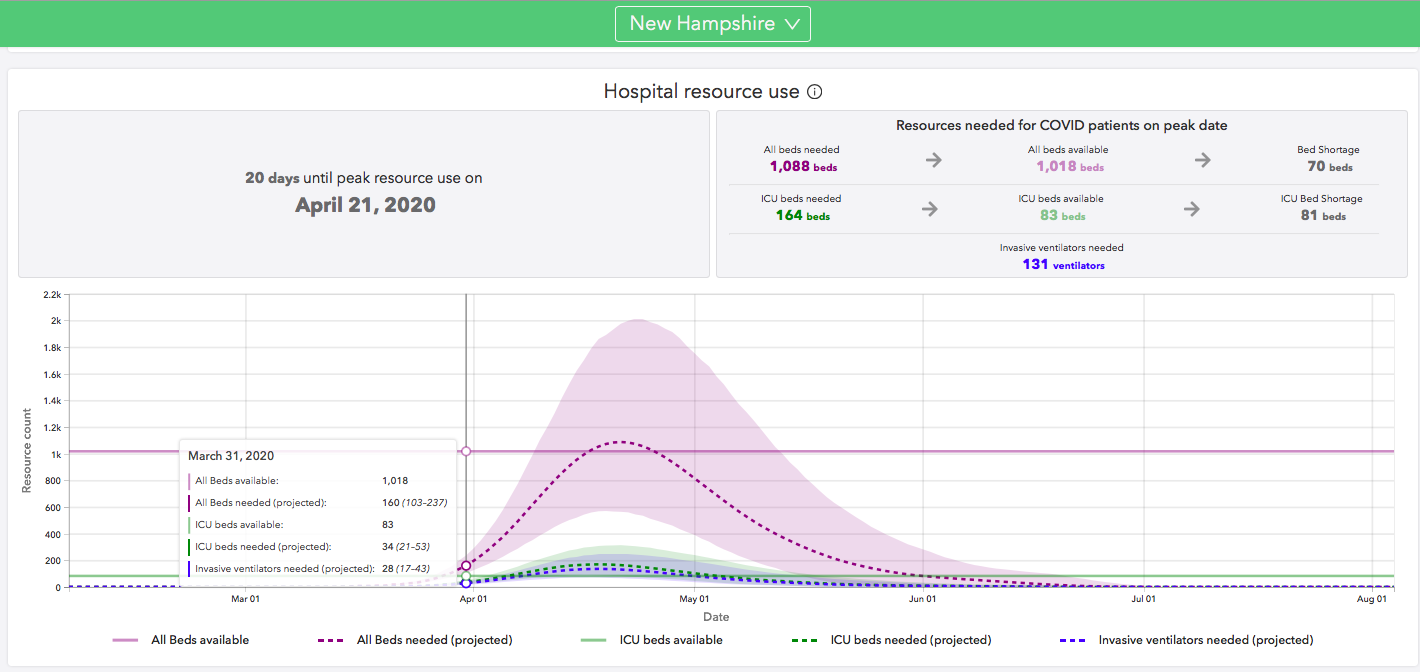Select the April 21, 2020 peak date text
1420x672 pixels.
point(365,205)
